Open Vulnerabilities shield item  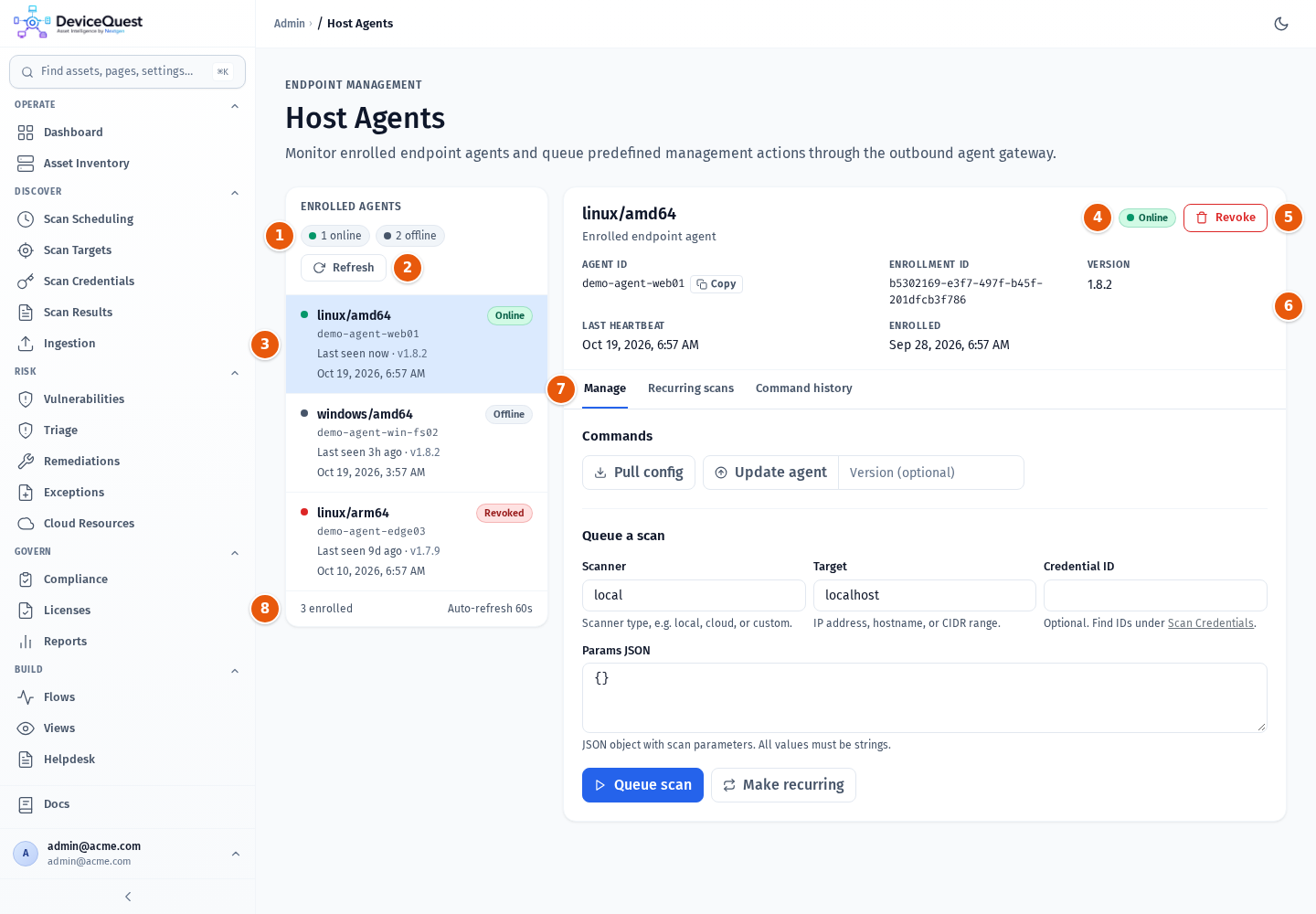pyautogui.click(x=127, y=399)
